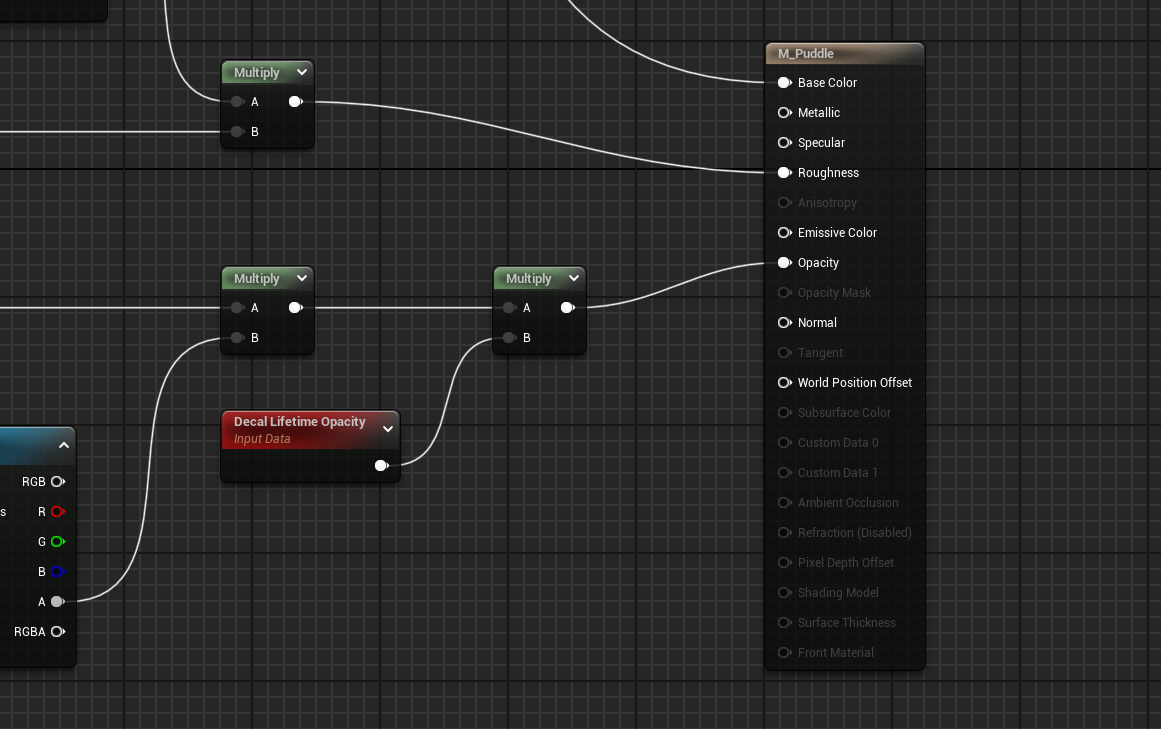The width and height of the screenshot is (1161, 729).
Task: Click output pin of top Multiply node
Action: coord(295,101)
